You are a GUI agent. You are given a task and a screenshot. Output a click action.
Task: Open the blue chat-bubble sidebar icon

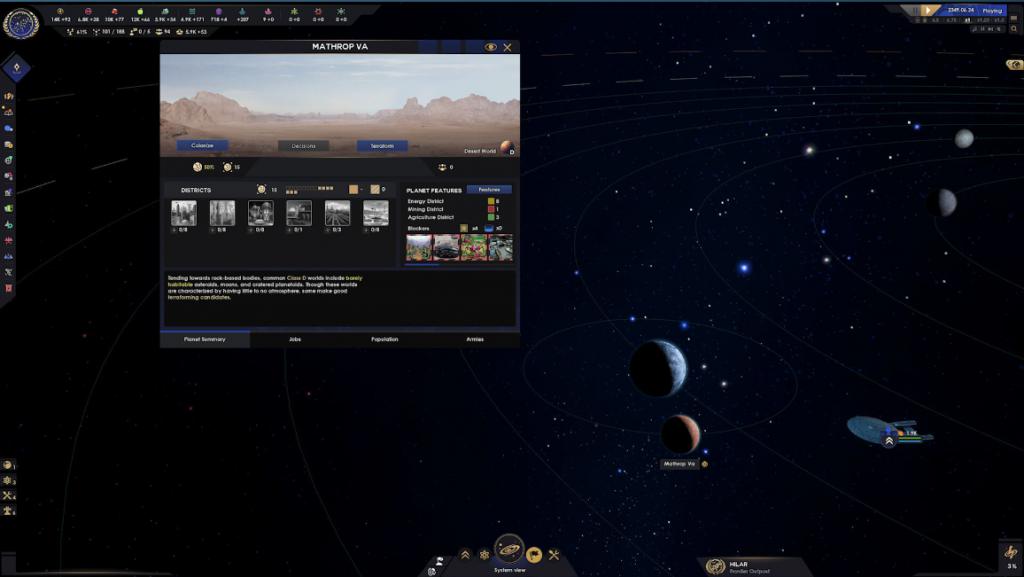pyautogui.click(x=8, y=129)
